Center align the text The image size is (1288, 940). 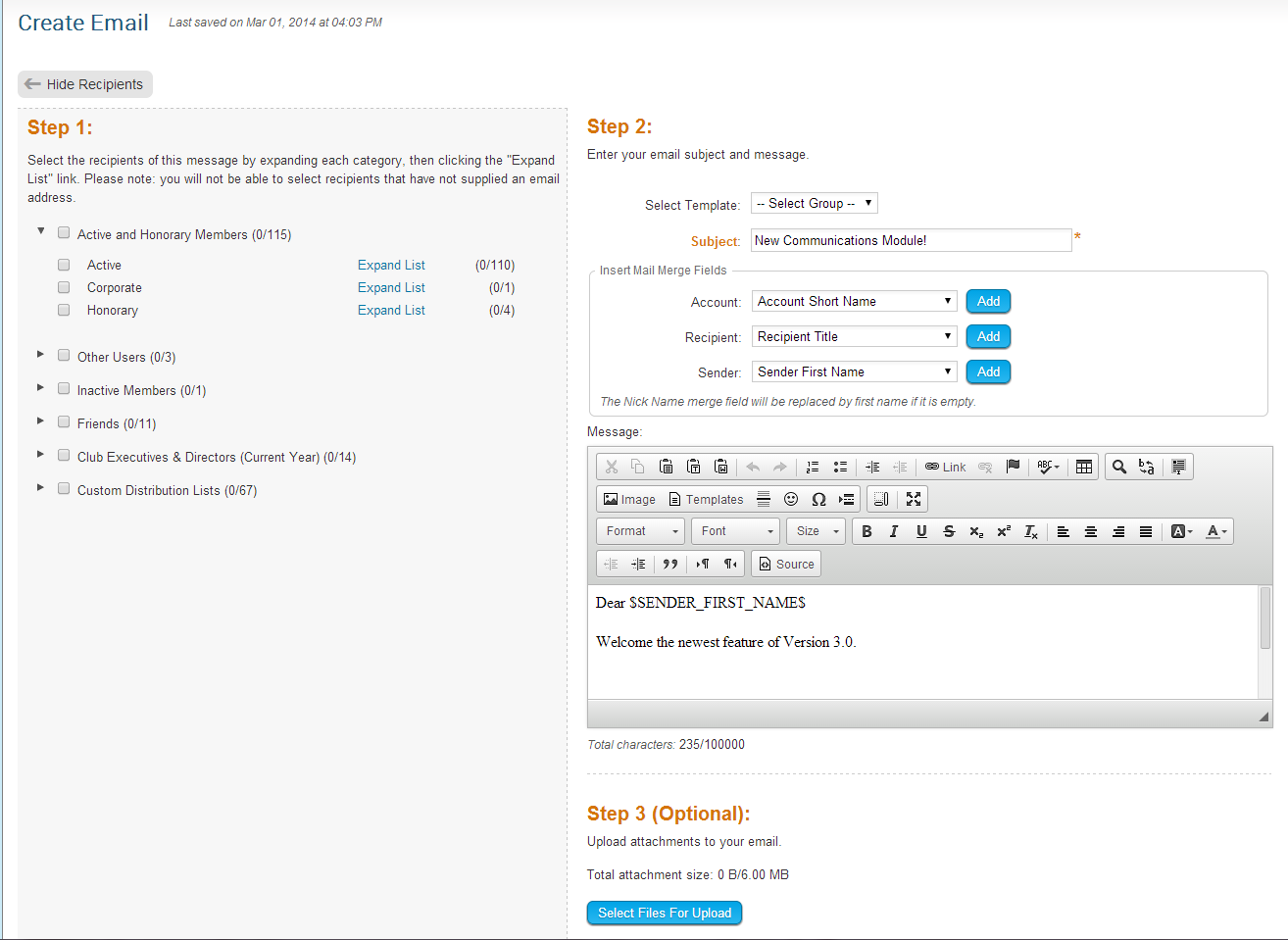click(x=1091, y=531)
